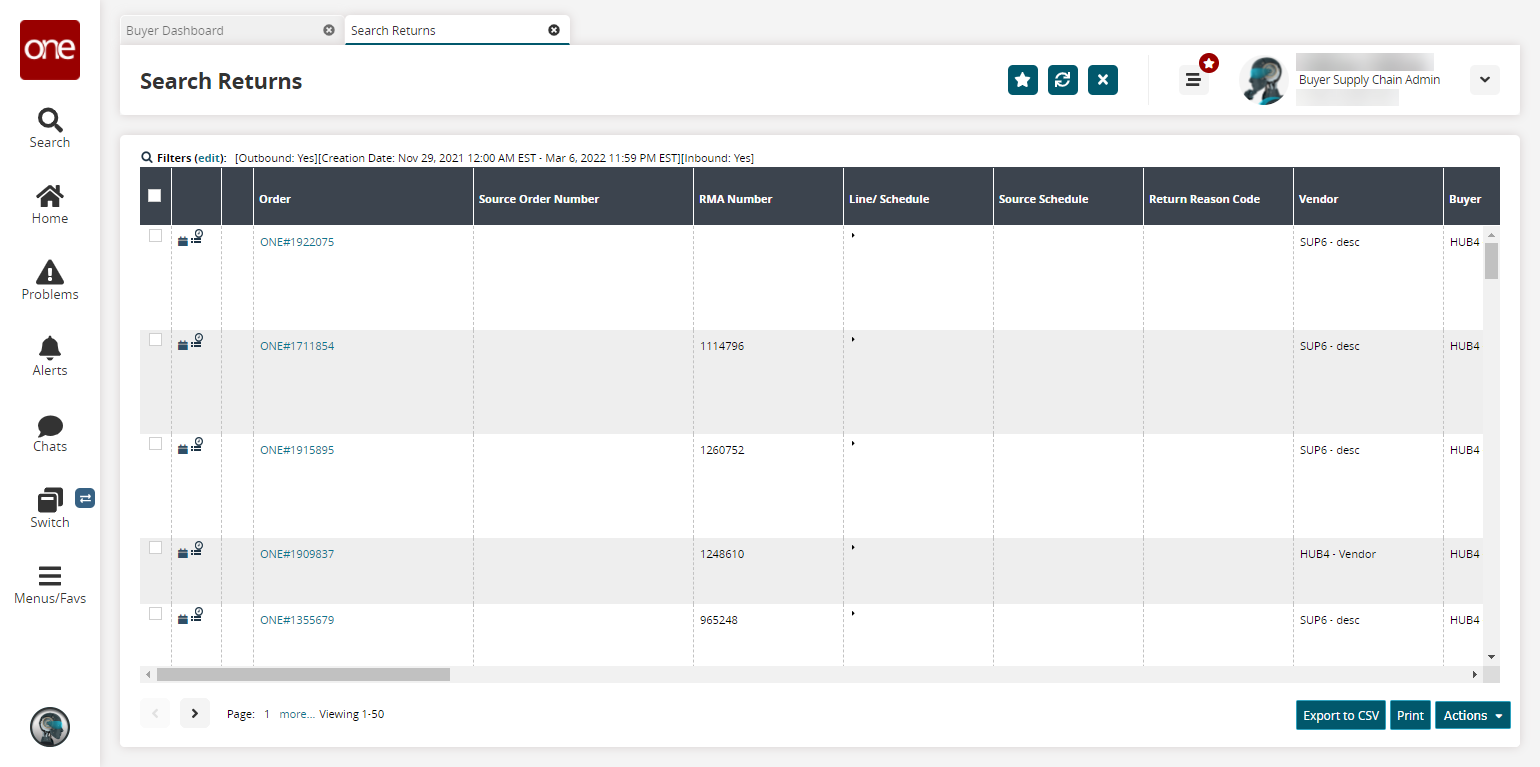The width and height of the screenshot is (1540, 767).
Task: Open order link ONE#1915895
Action: pyautogui.click(x=297, y=450)
